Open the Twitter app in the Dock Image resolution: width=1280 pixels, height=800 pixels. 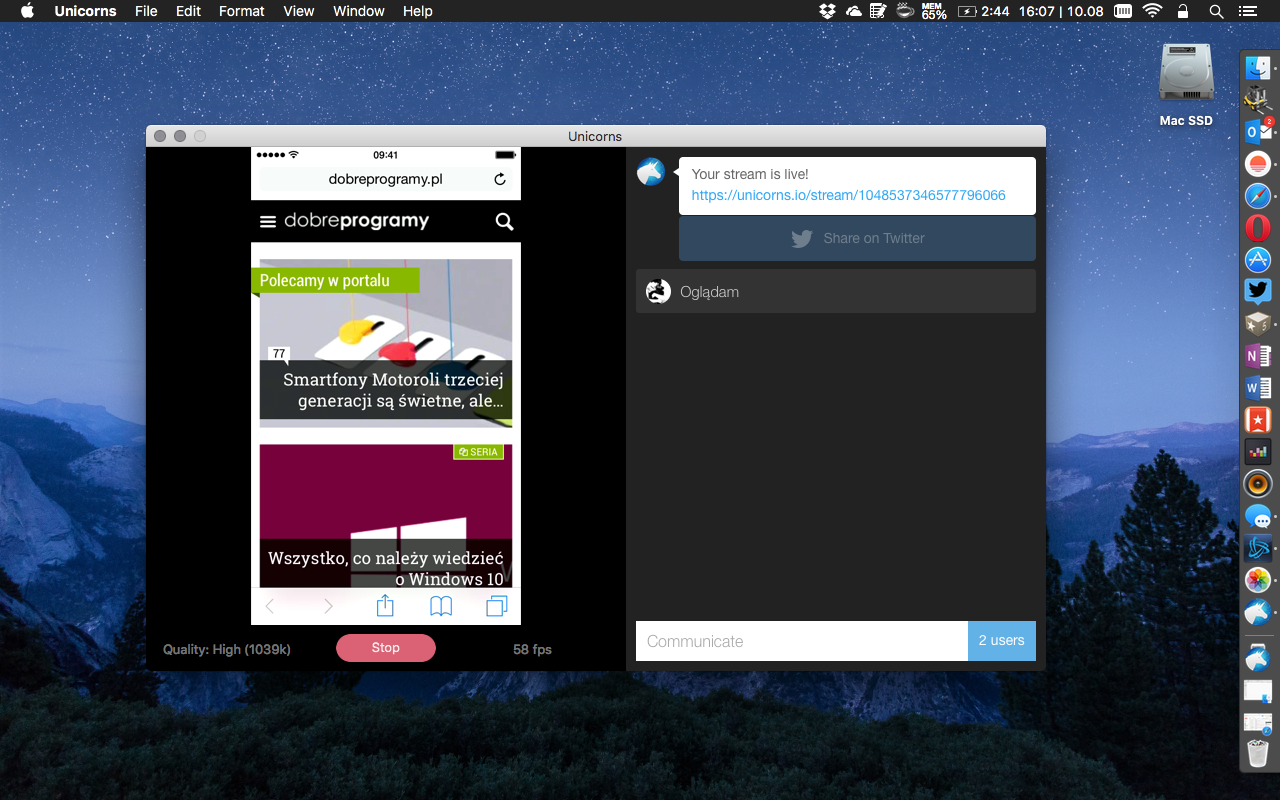[x=1257, y=291]
